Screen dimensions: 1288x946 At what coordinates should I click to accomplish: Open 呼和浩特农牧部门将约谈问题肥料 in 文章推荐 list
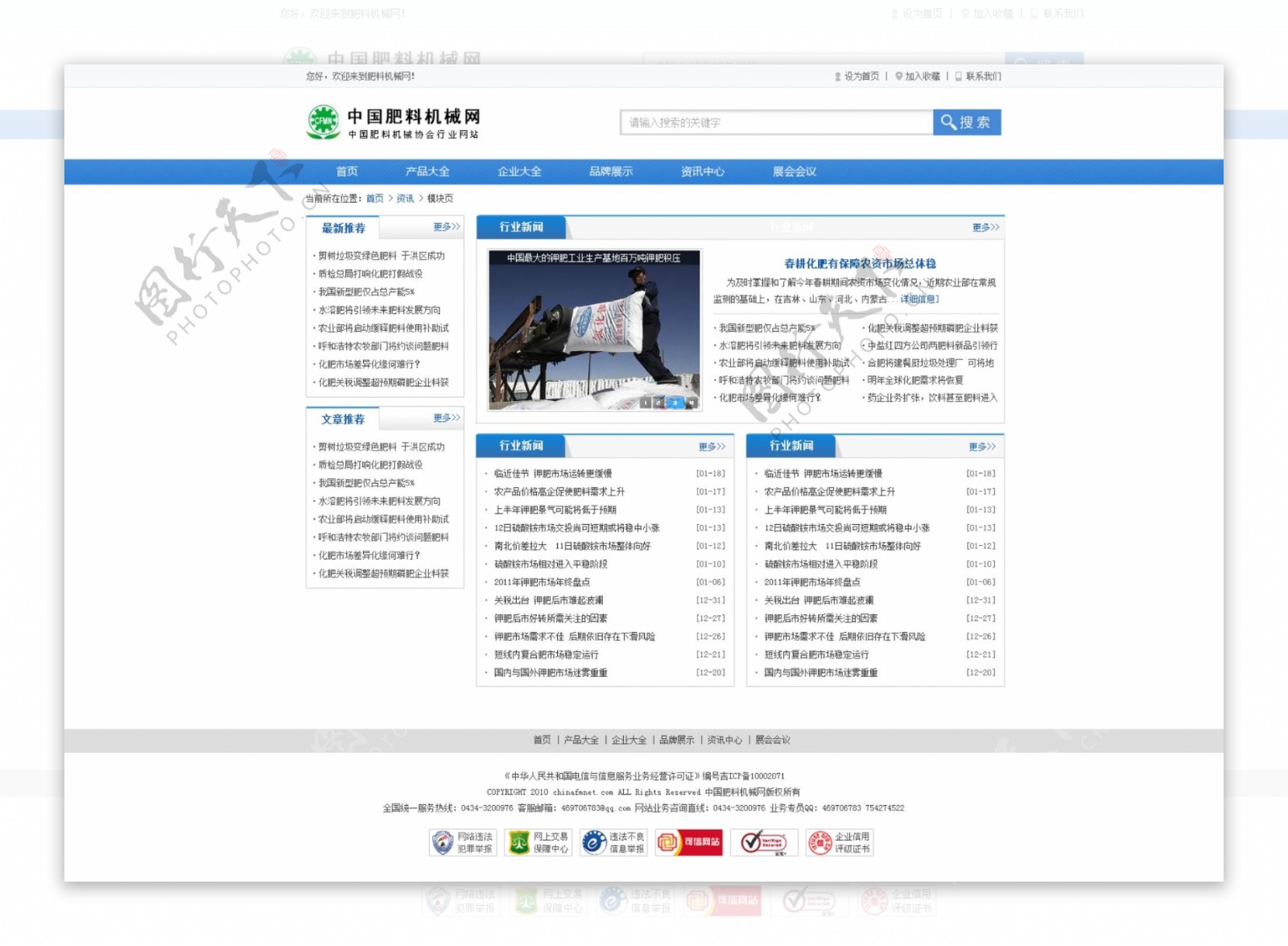[383, 538]
